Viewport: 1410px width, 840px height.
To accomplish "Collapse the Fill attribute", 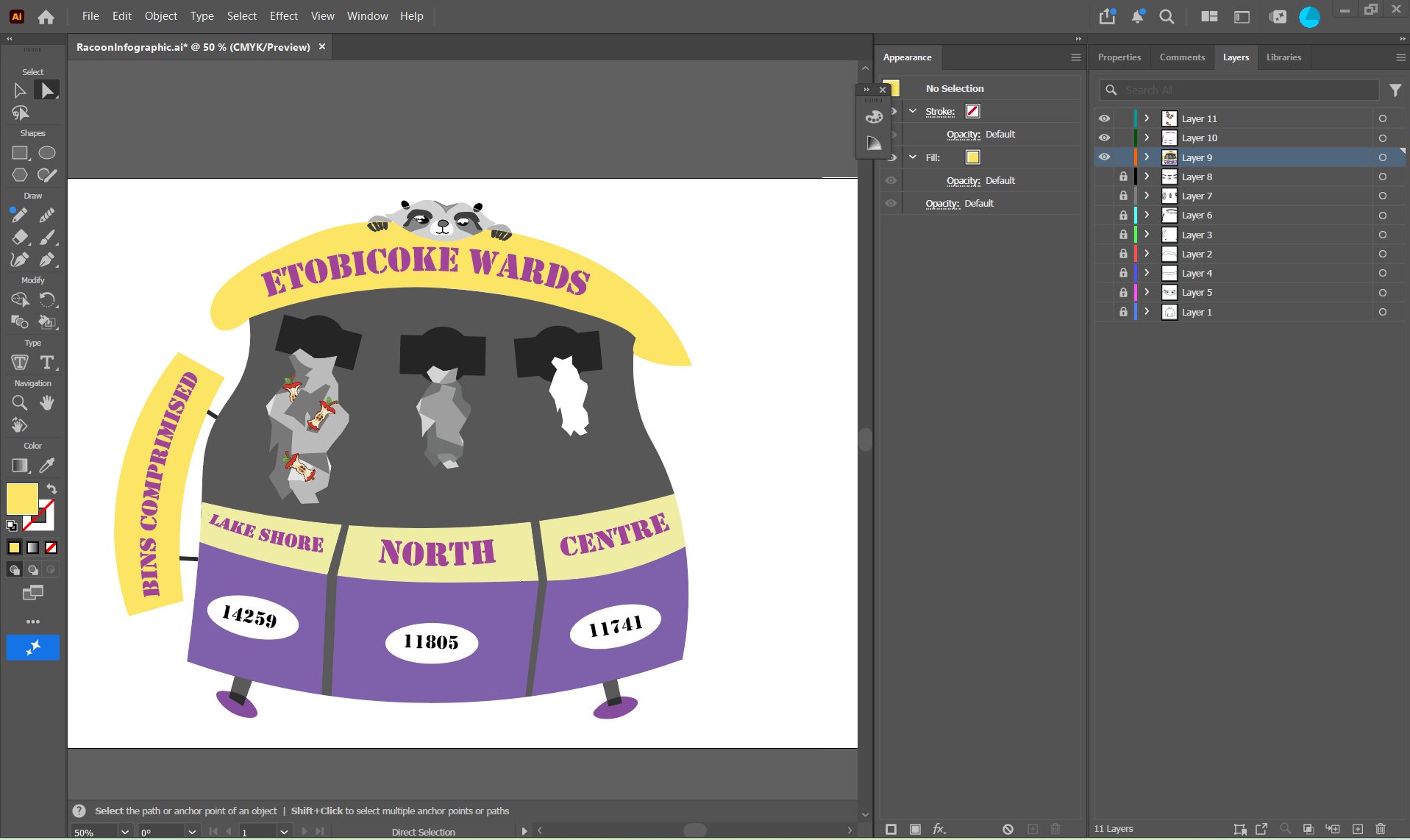I will pyautogui.click(x=913, y=157).
